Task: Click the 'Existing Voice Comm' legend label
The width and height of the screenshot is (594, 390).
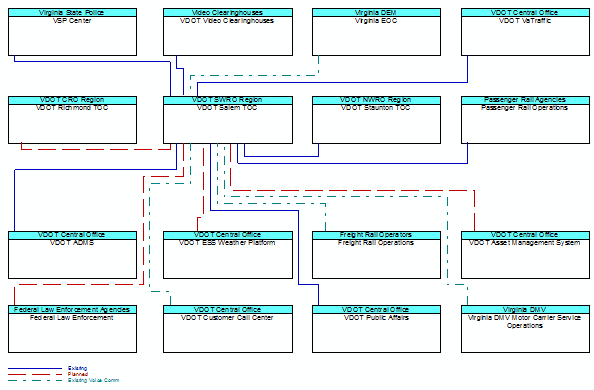Action: click(x=94, y=381)
